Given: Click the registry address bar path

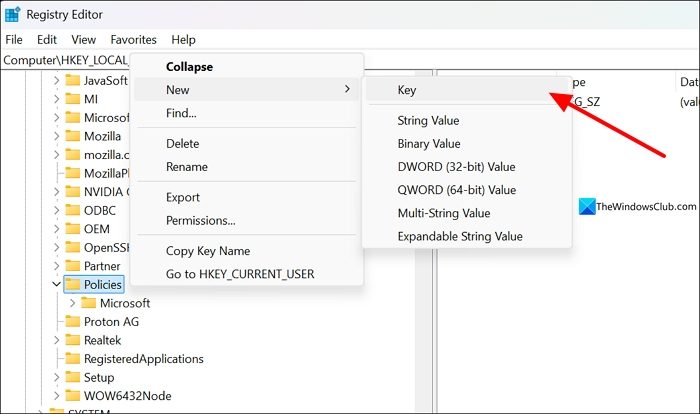Looking at the screenshot, I should (x=65, y=60).
